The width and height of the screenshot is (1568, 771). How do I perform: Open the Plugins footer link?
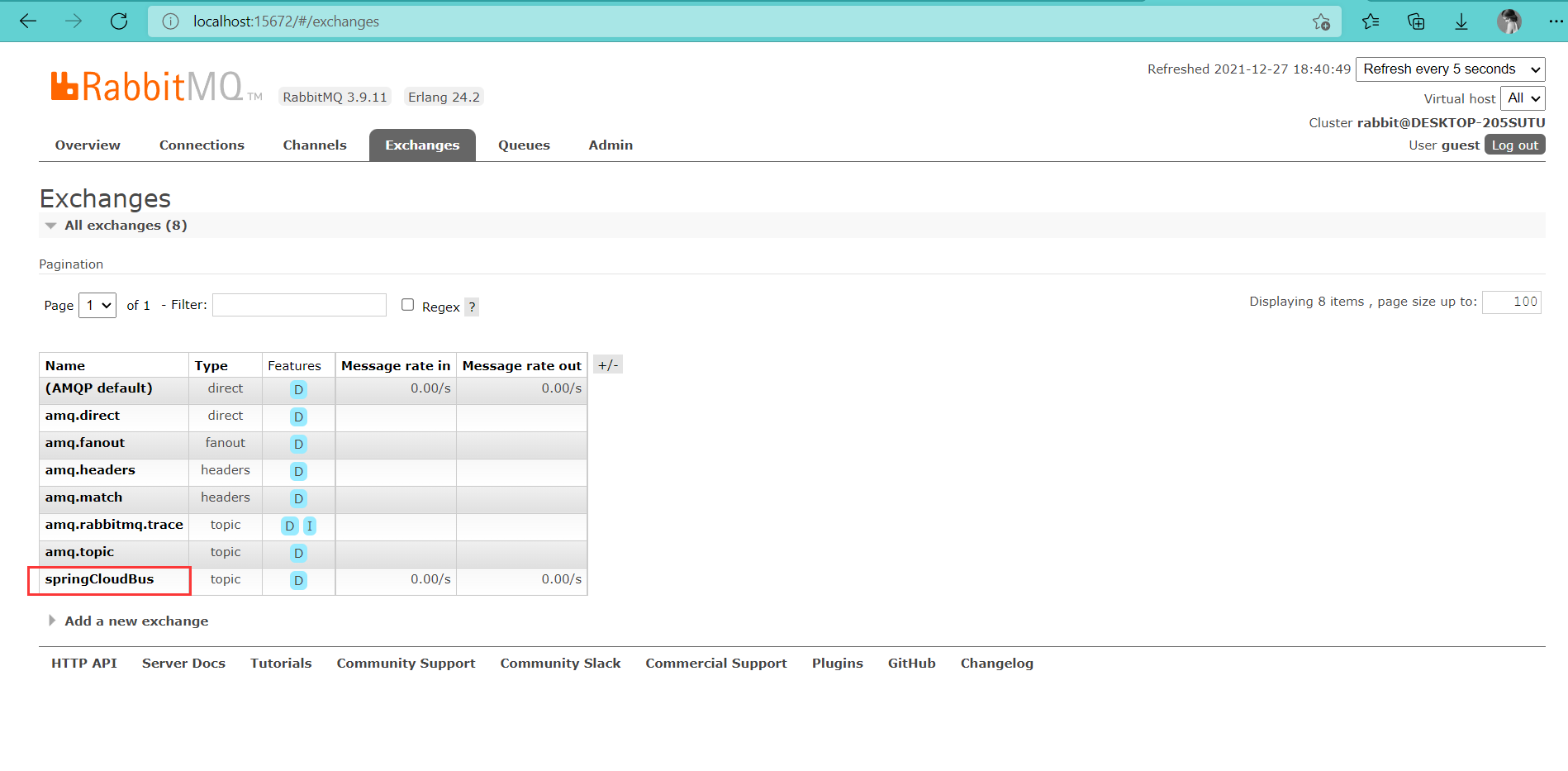pyautogui.click(x=837, y=664)
